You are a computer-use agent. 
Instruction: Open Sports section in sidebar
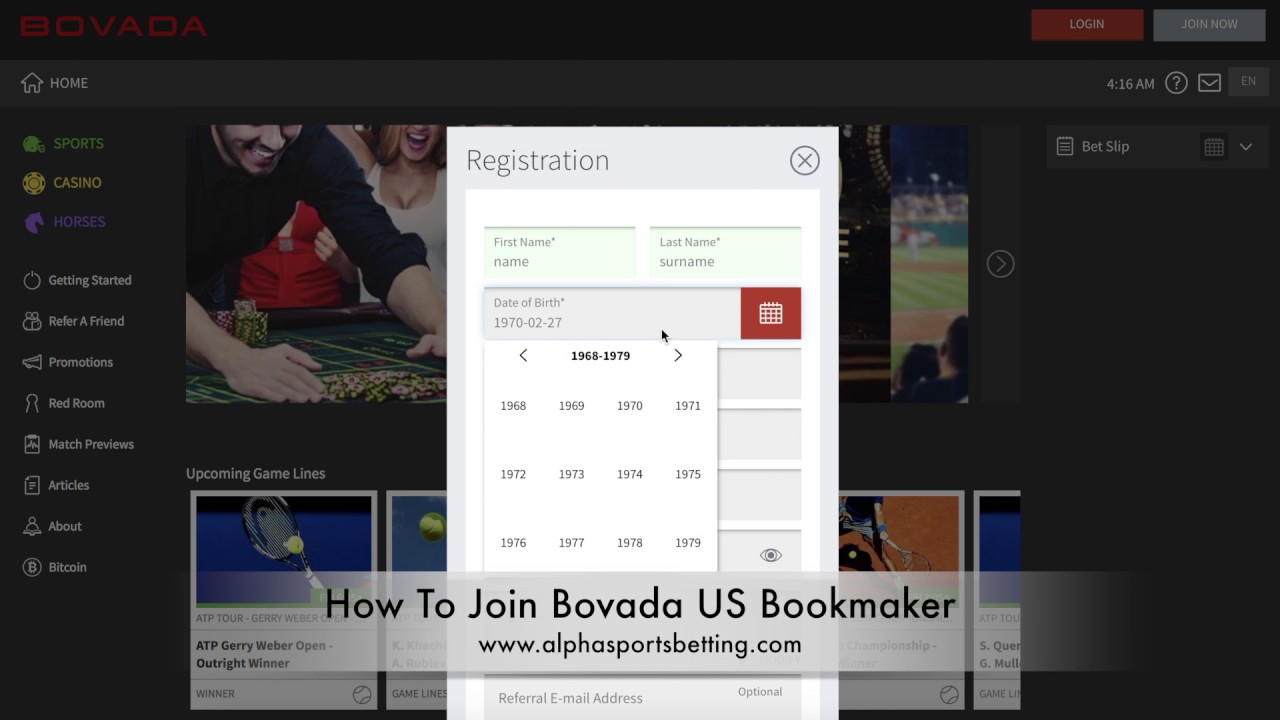tap(64, 143)
